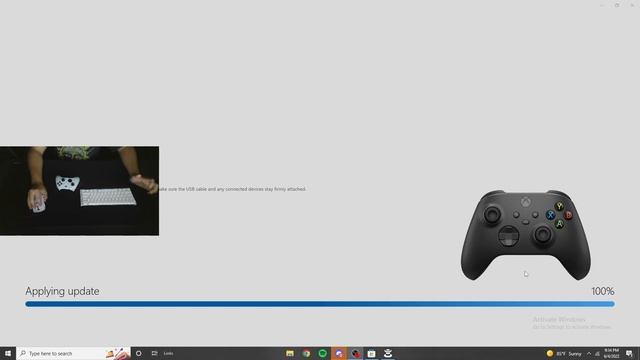Open the Windows Start menu
Image resolution: width=640 pixels, height=360 pixels.
point(8,353)
